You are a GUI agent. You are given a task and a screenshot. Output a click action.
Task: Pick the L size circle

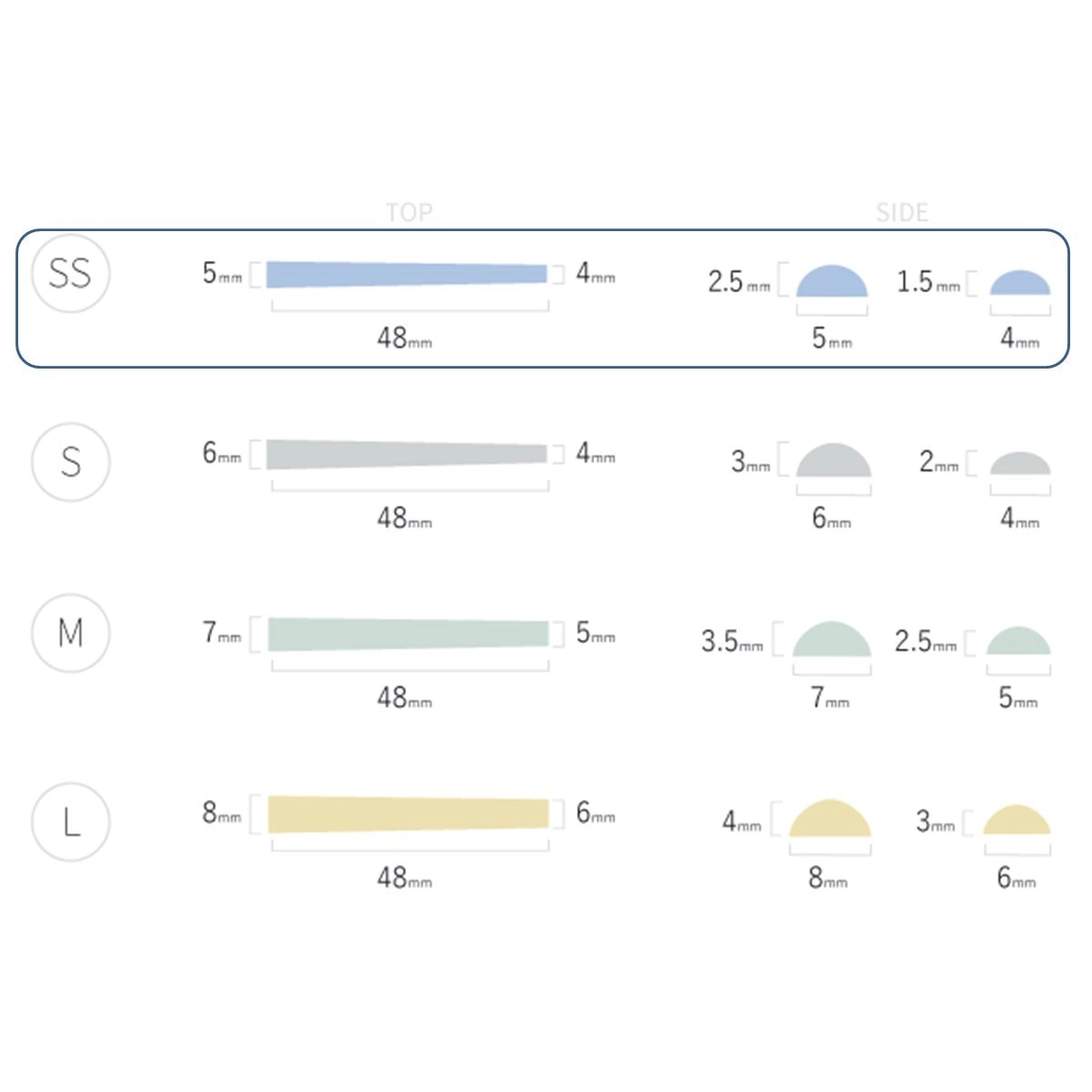70,822
